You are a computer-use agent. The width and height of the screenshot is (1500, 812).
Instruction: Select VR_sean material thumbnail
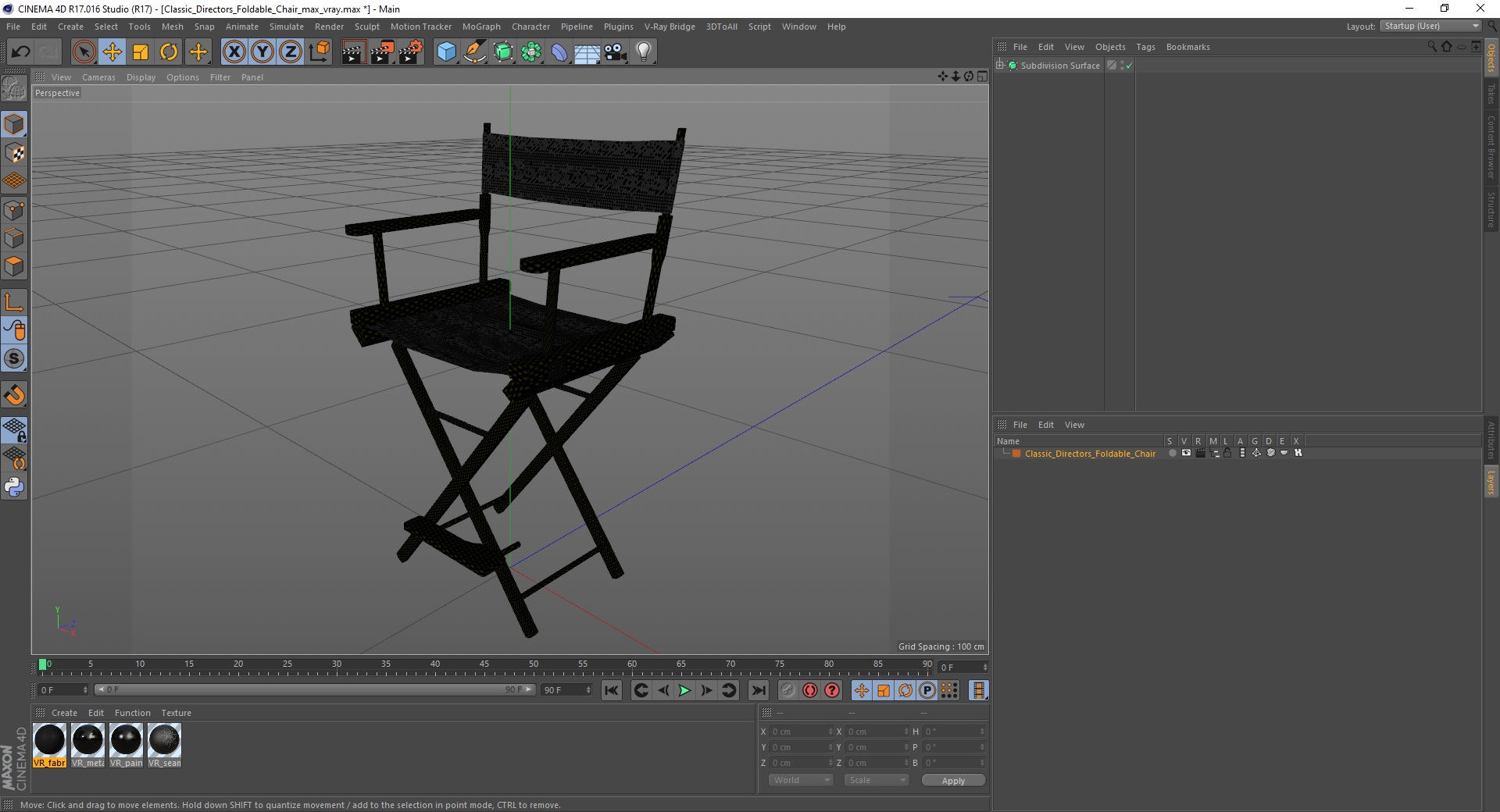pyautogui.click(x=164, y=746)
